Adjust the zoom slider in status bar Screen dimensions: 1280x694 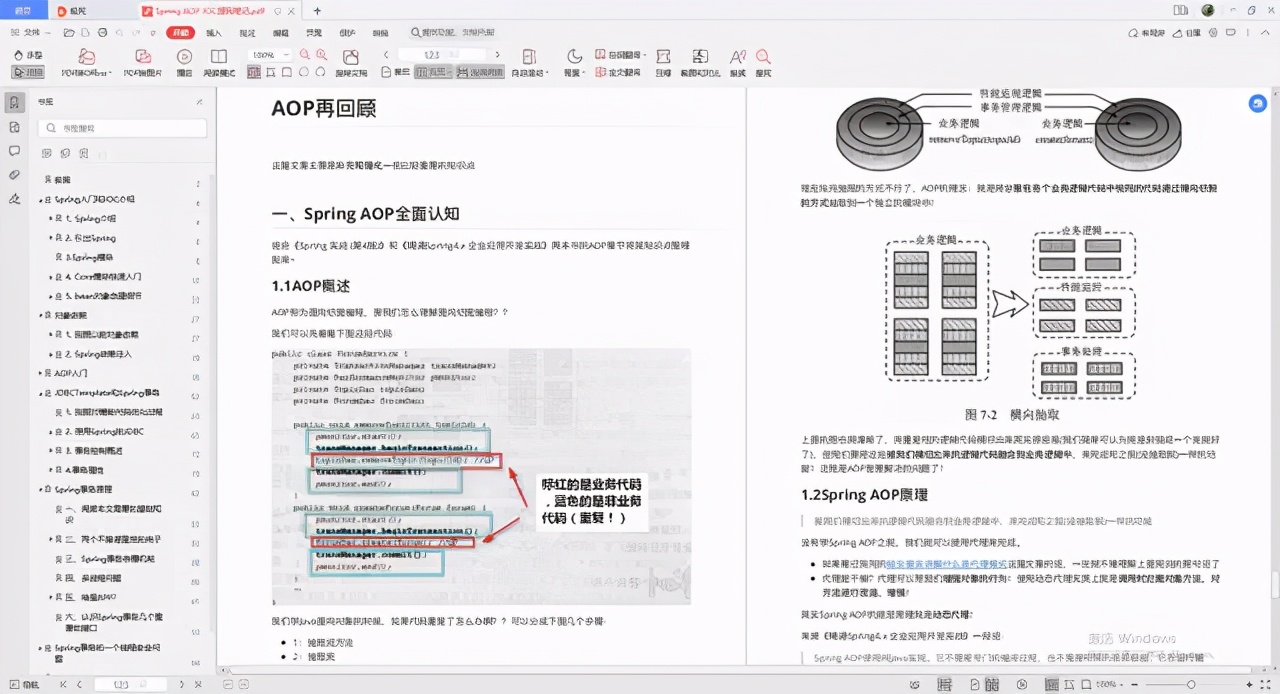1191,683
